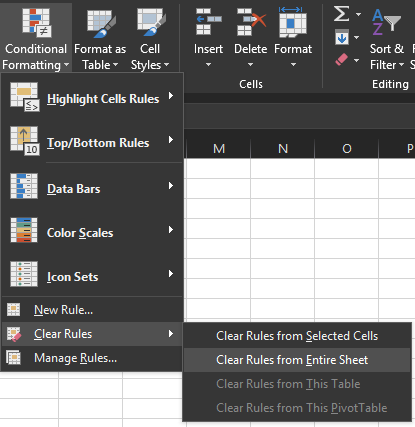Open the Format as Table gallery
Screen dimensions: 415x427
click(x=100, y=37)
